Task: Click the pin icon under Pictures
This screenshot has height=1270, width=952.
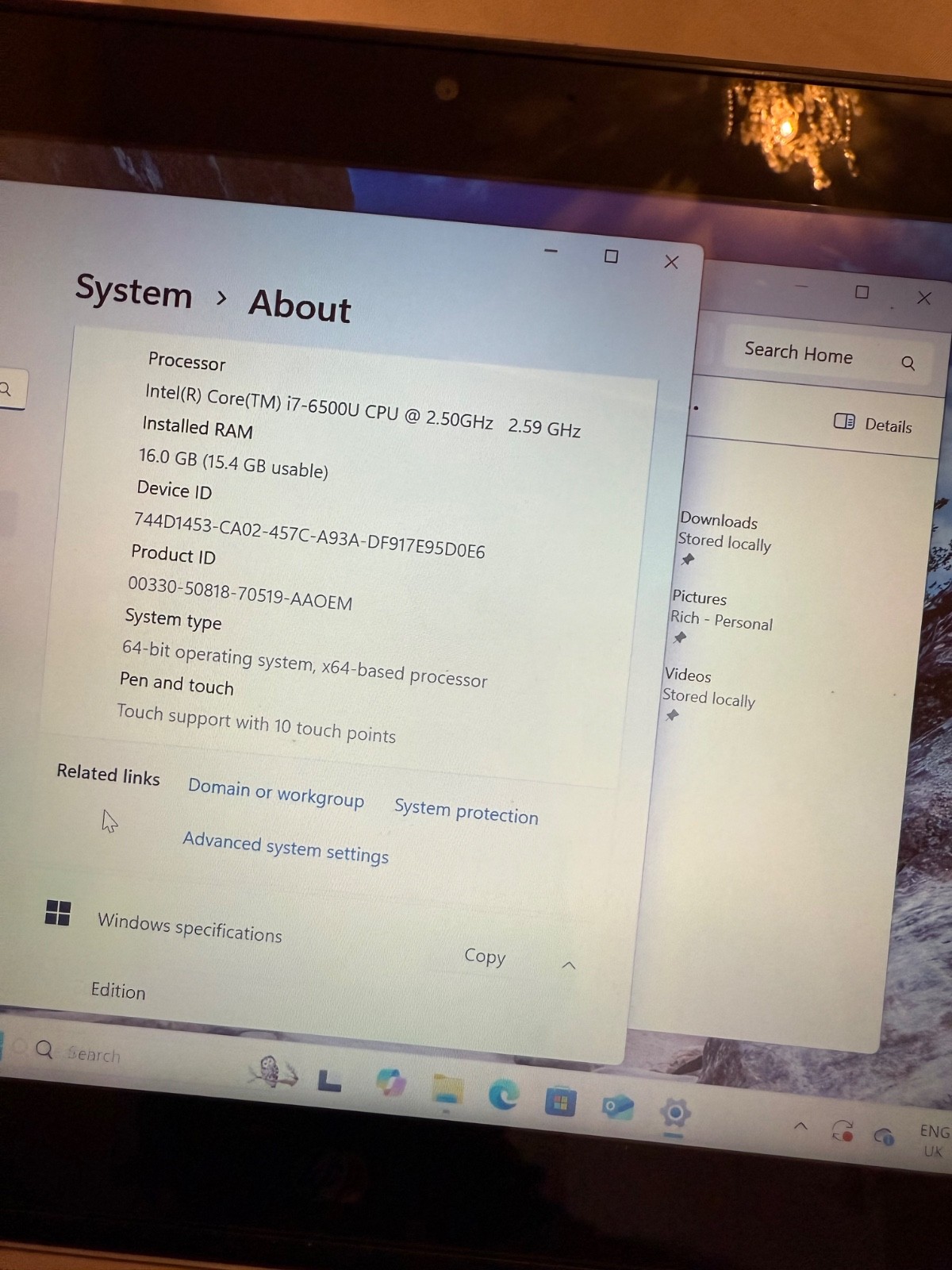Action: click(680, 637)
